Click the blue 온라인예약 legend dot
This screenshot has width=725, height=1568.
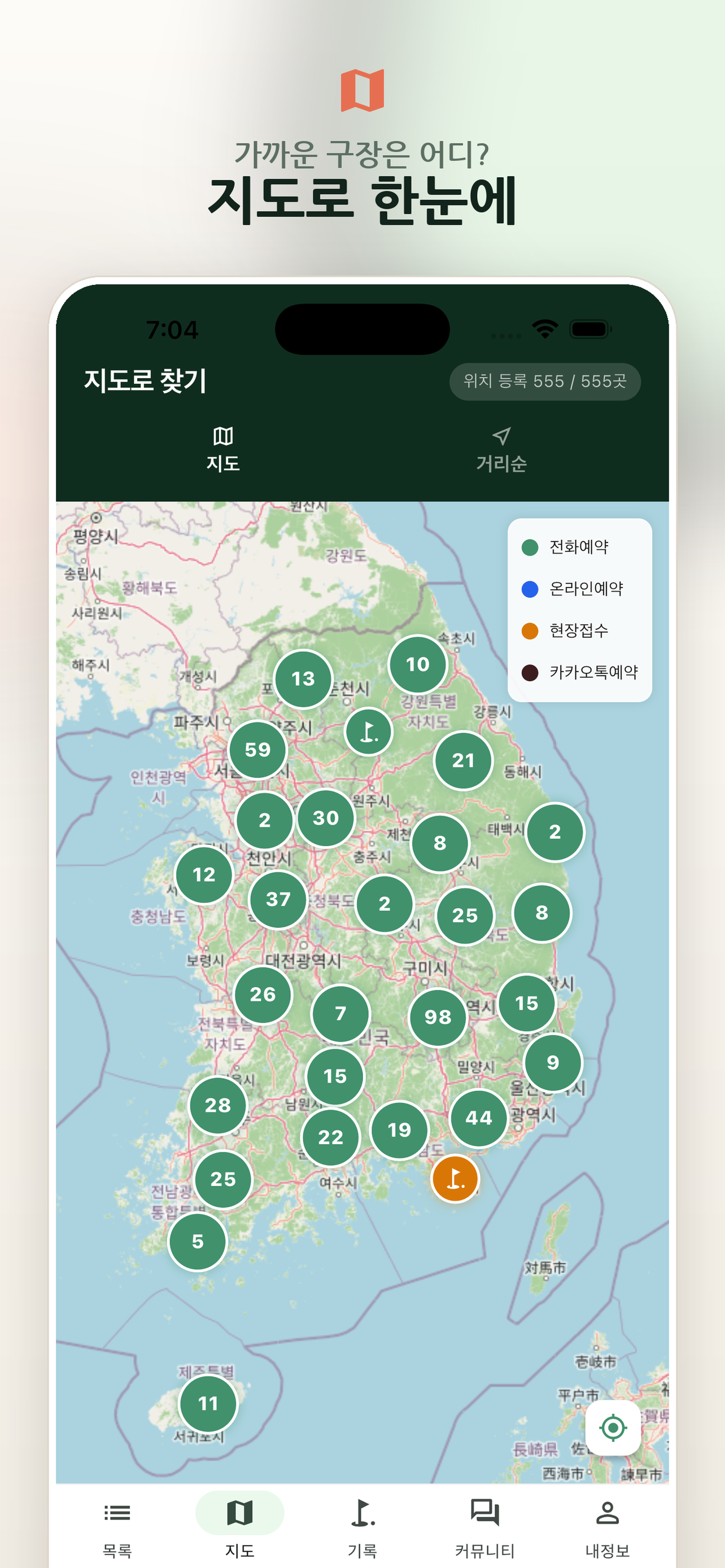click(x=530, y=589)
